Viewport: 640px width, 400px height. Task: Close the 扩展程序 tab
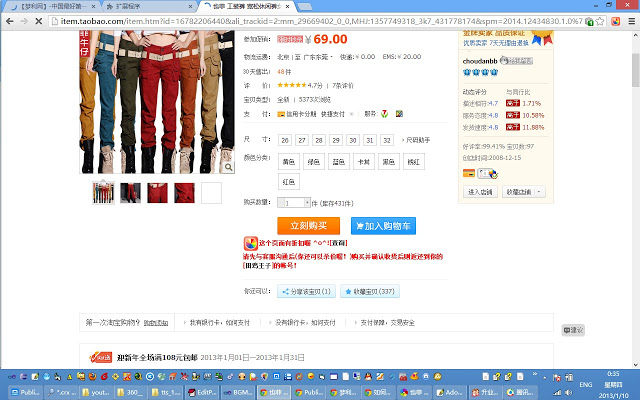coord(190,7)
